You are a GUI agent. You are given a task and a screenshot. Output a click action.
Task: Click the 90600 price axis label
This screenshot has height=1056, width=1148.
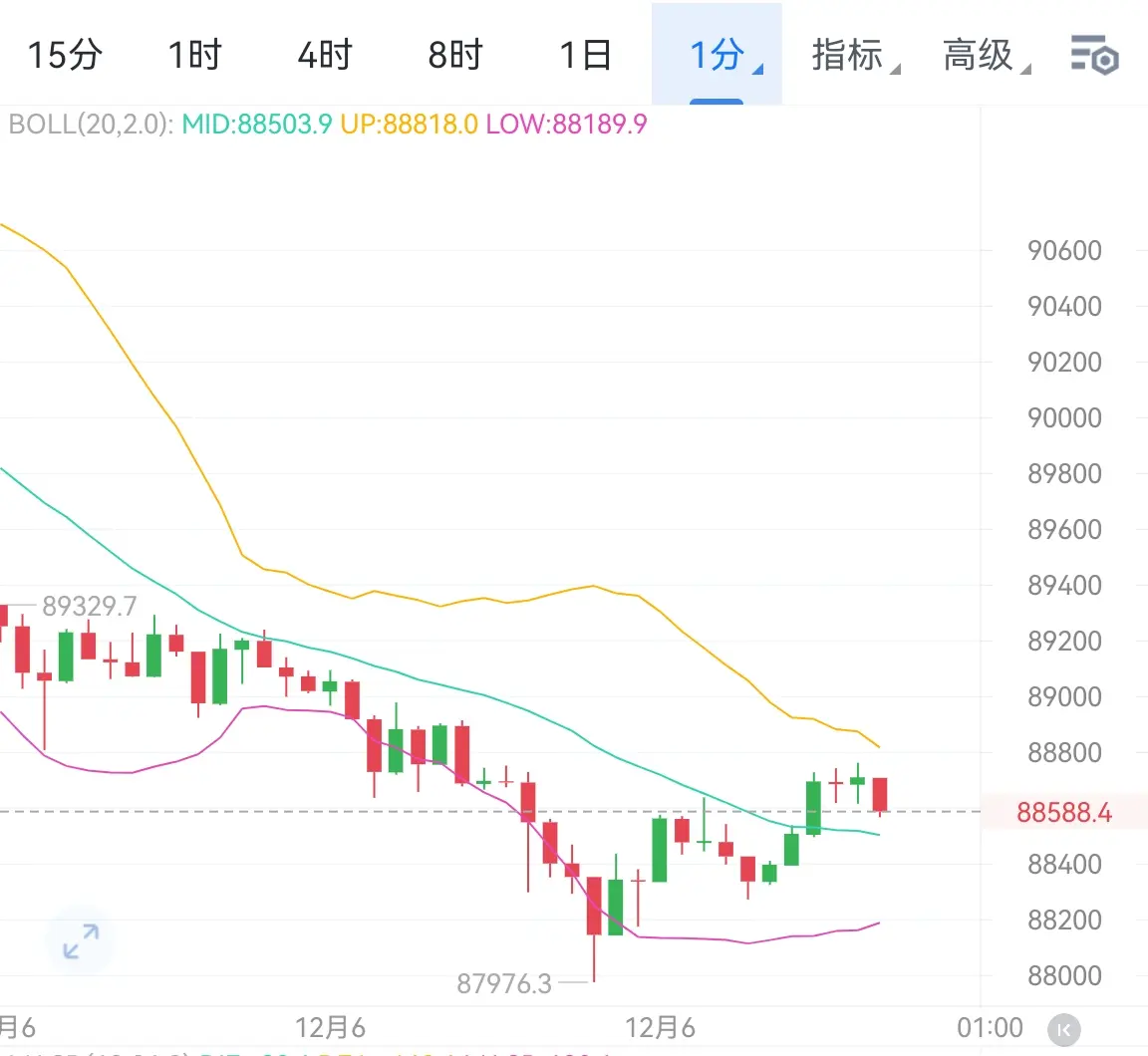coord(1064,250)
